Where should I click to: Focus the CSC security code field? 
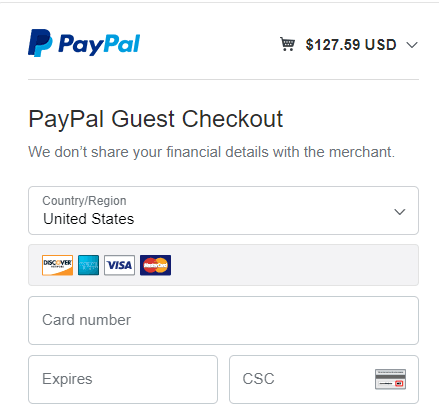click(x=324, y=379)
